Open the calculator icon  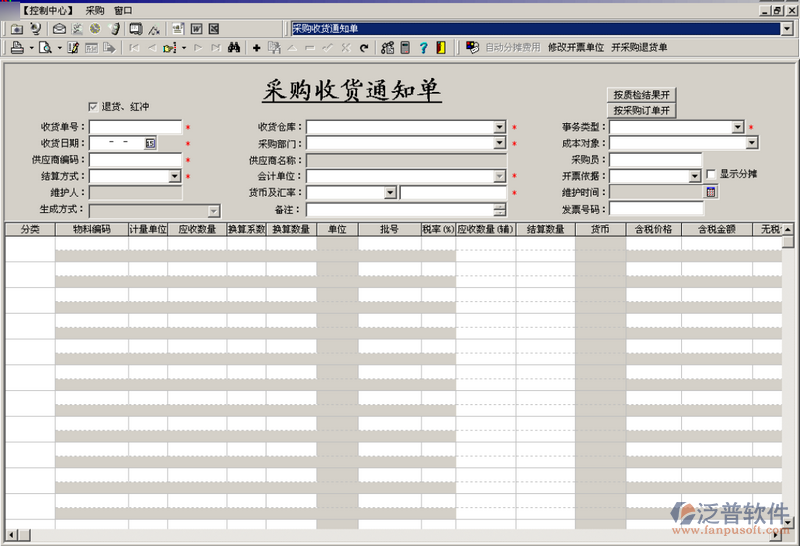[405, 47]
